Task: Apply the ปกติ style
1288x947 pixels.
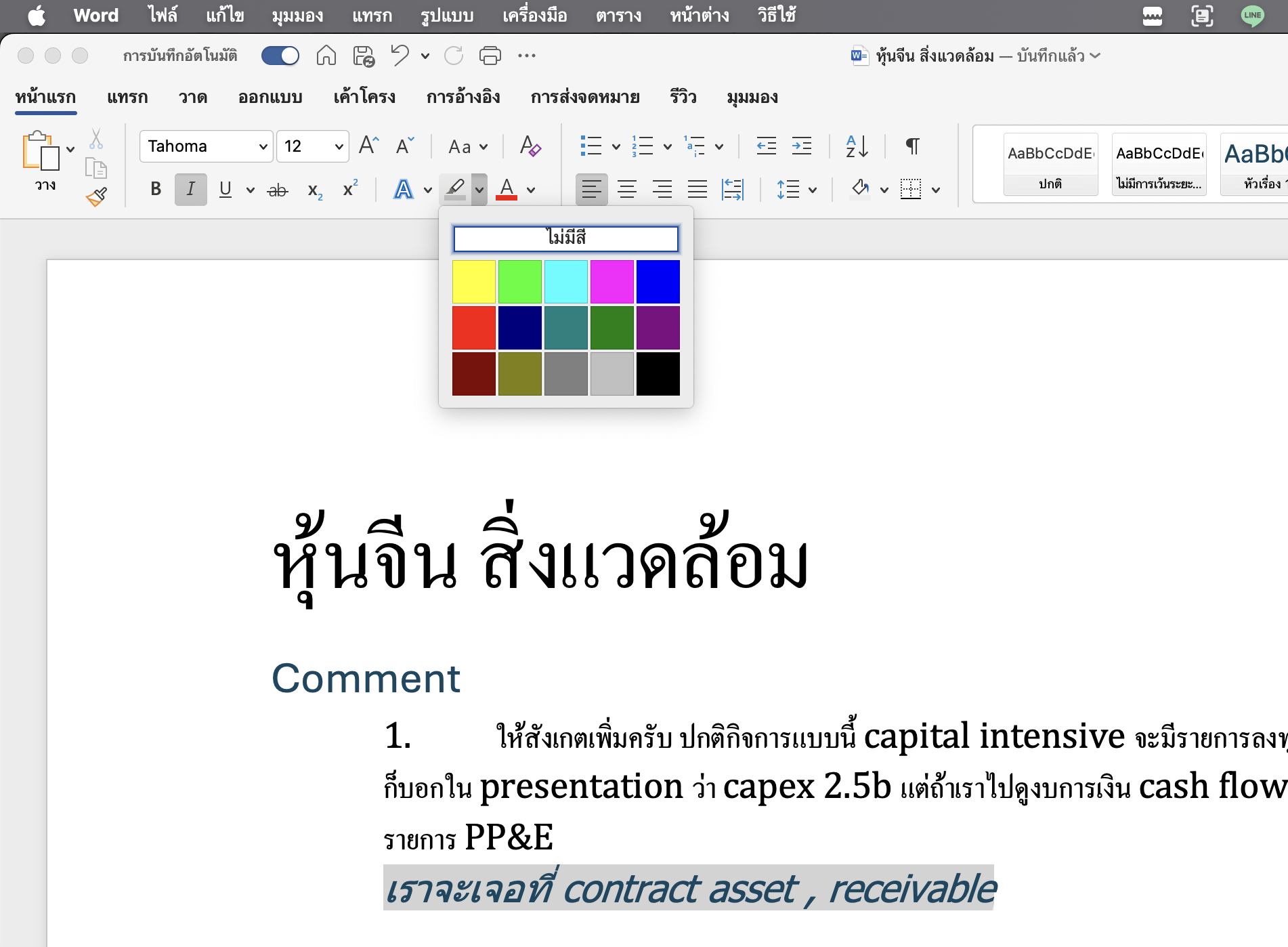Action: pos(1050,165)
